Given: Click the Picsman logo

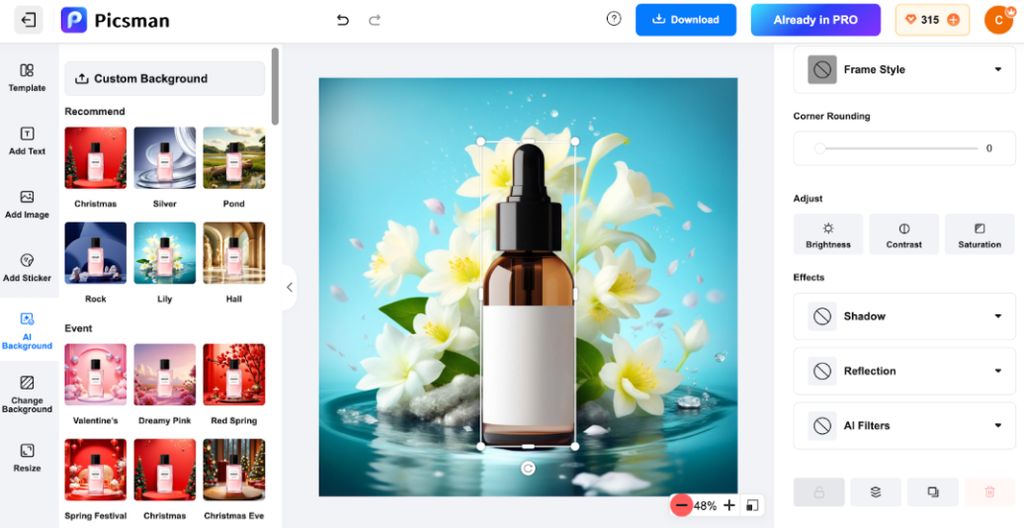Looking at the screenshot, I should [115, 20].
